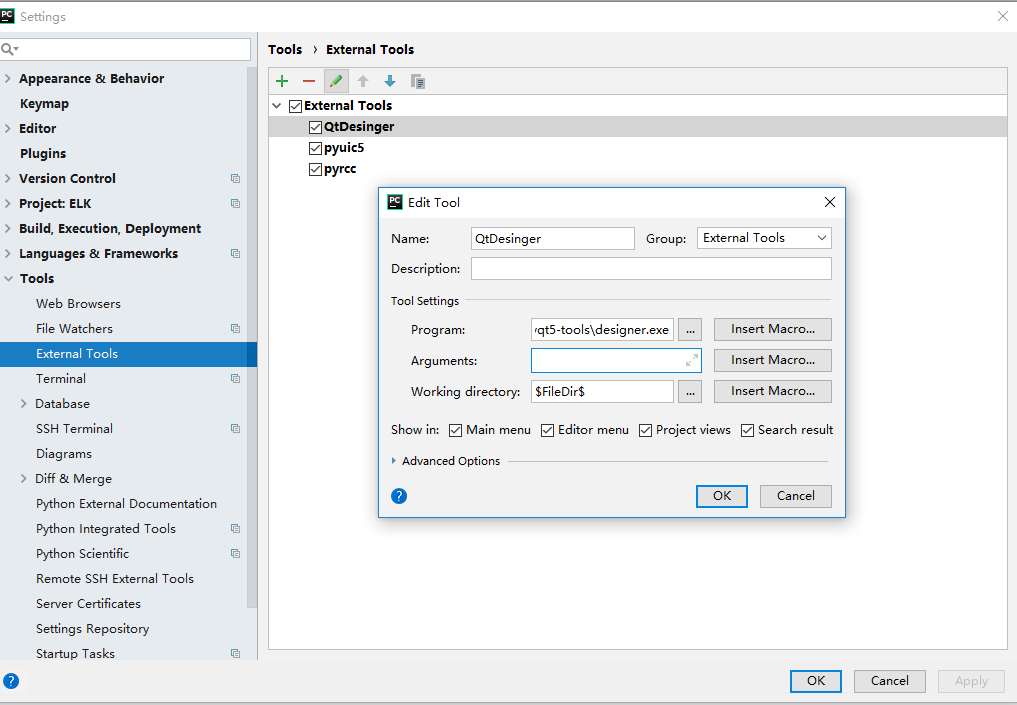Click the Tools breadcrumb link
This screenshot has height=705, width=1017.
pyautogui.click(x=285, y=50)
